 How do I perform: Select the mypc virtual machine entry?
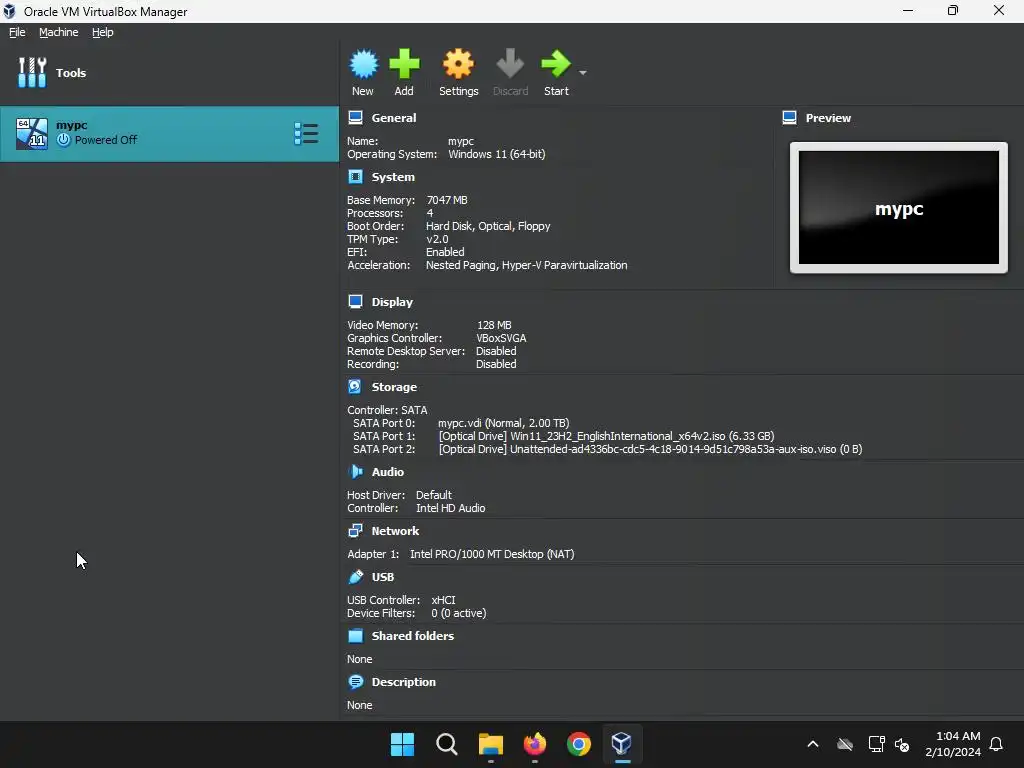pyautogui.click(x=169, y=134)
